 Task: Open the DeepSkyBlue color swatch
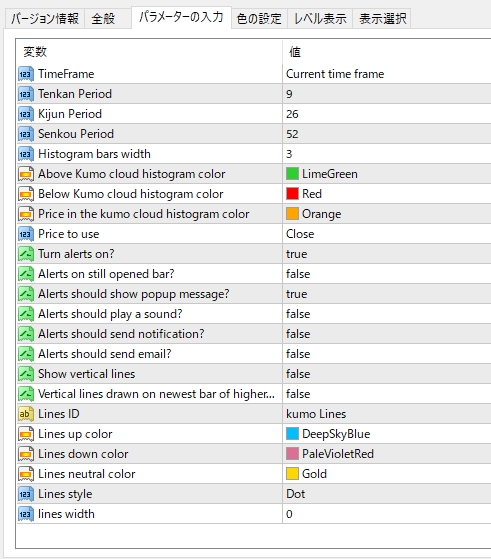[x=292, y=434]
